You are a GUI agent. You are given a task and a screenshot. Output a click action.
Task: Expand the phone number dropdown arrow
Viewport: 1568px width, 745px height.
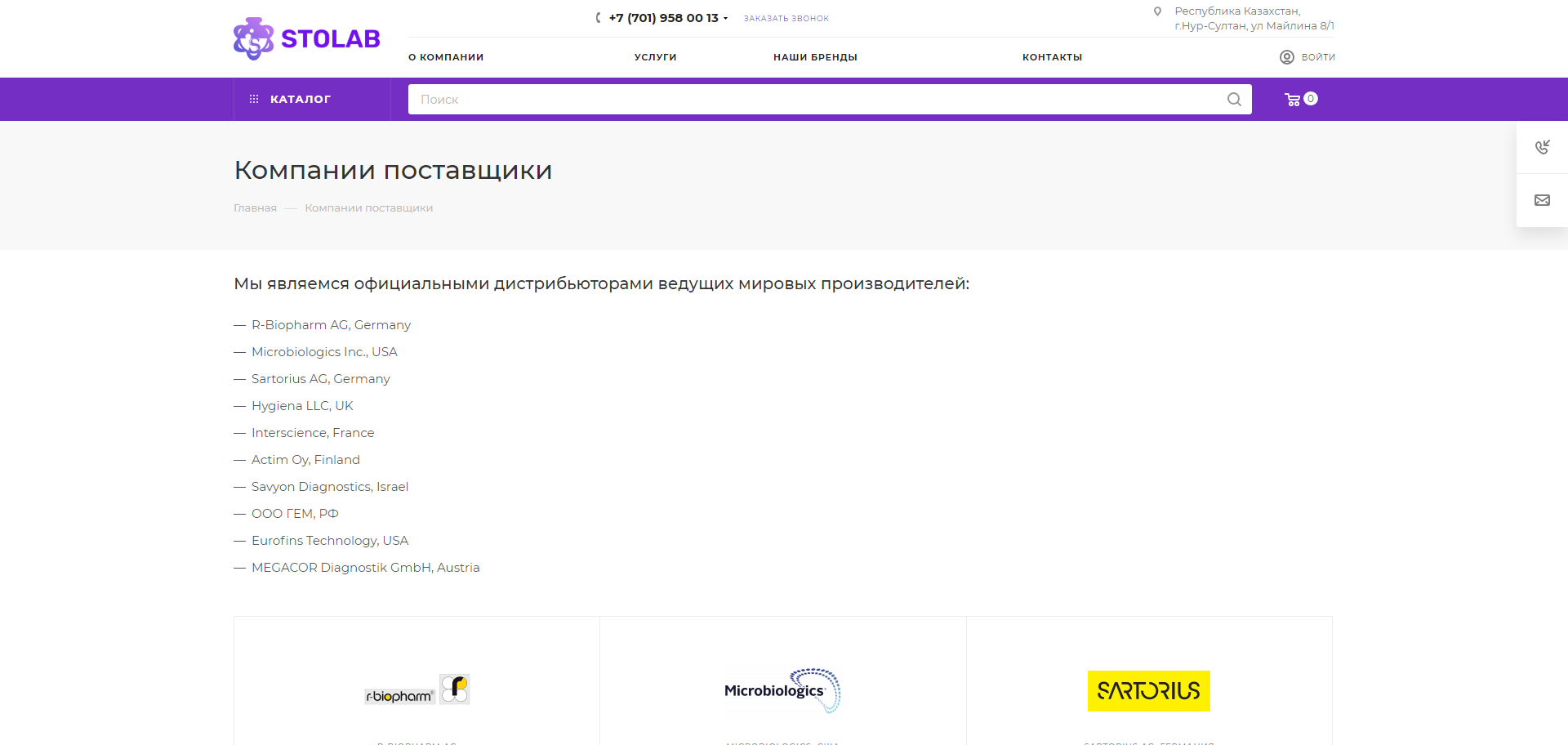[x=725, y=18]
